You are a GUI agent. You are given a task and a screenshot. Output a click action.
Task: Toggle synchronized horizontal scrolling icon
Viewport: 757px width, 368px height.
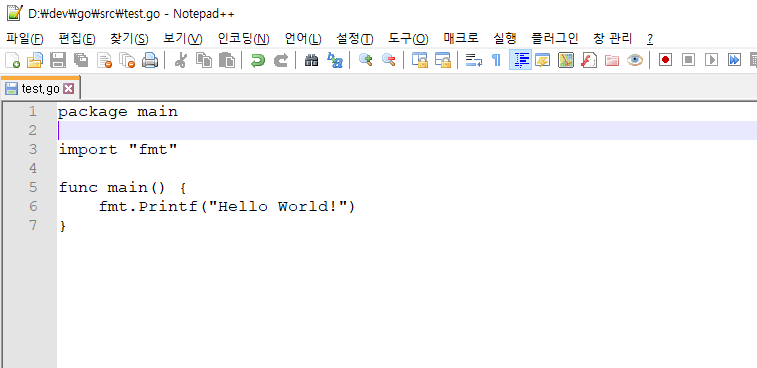[x=443, y=60]
